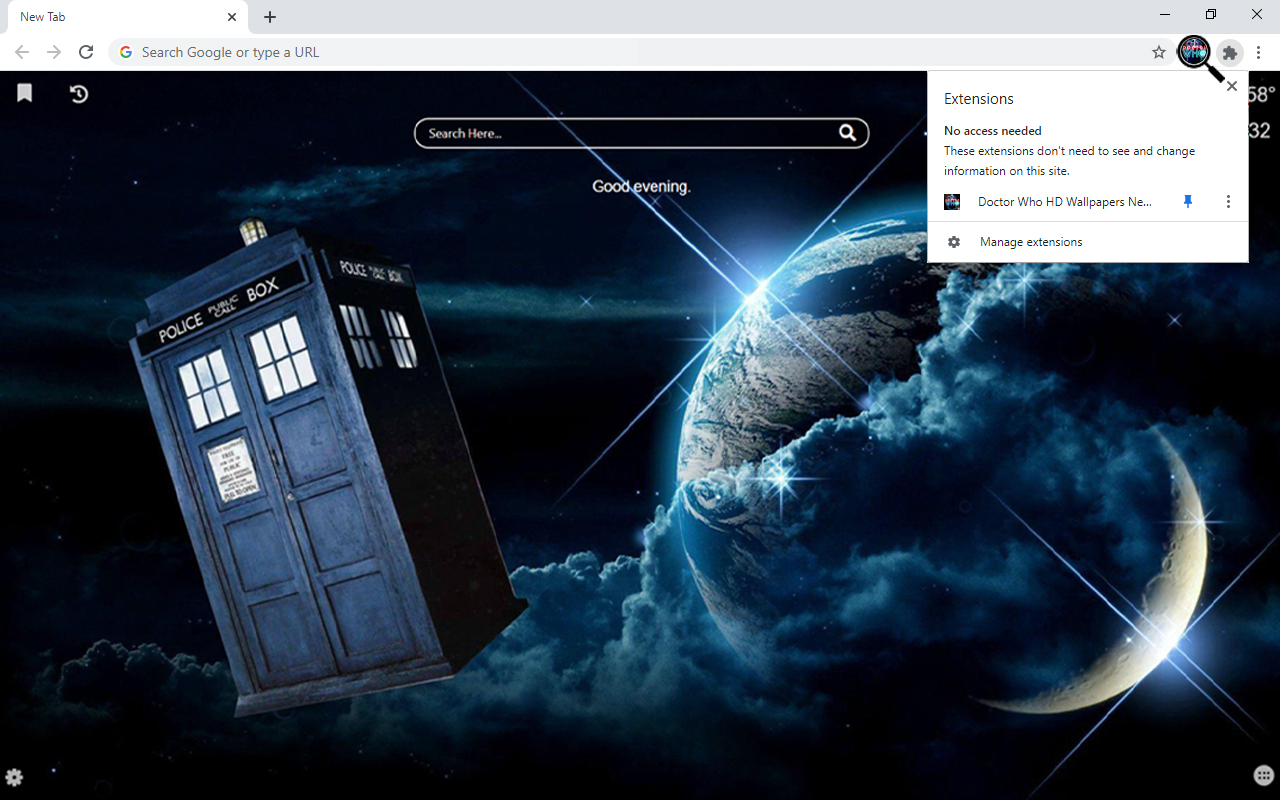The width and height of the screenshot is (1280, 800).
Task: Click the magnifying glass in the Search Here bar
Action: 847,132
